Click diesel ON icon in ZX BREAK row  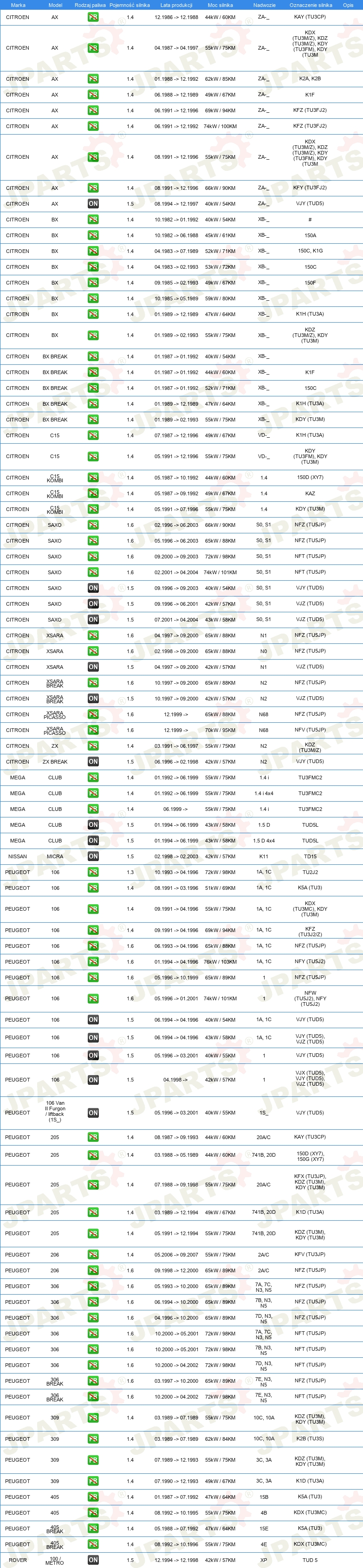(x=93, y=761)
